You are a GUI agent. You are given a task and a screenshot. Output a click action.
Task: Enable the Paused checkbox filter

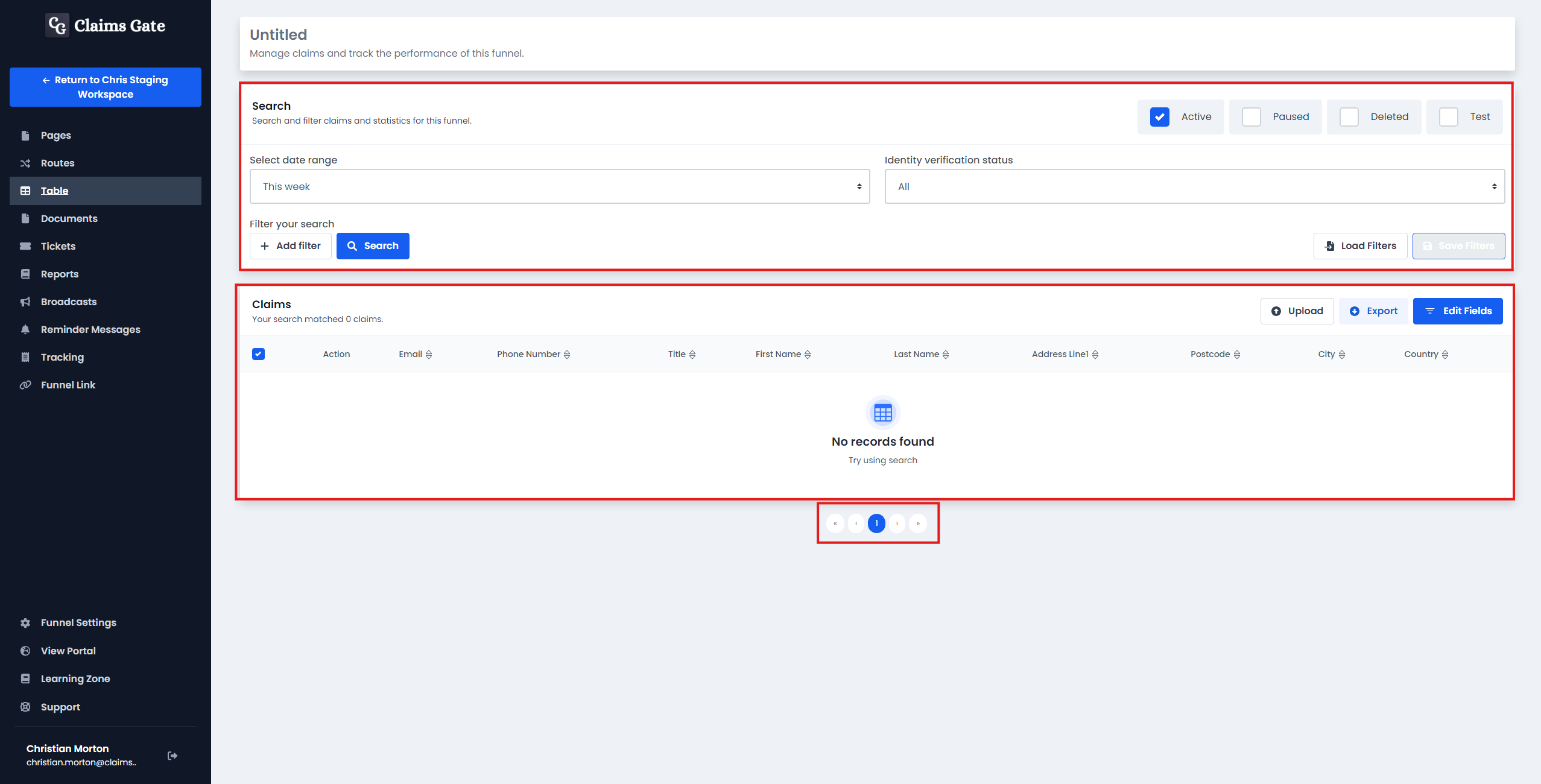[1251, 116]
